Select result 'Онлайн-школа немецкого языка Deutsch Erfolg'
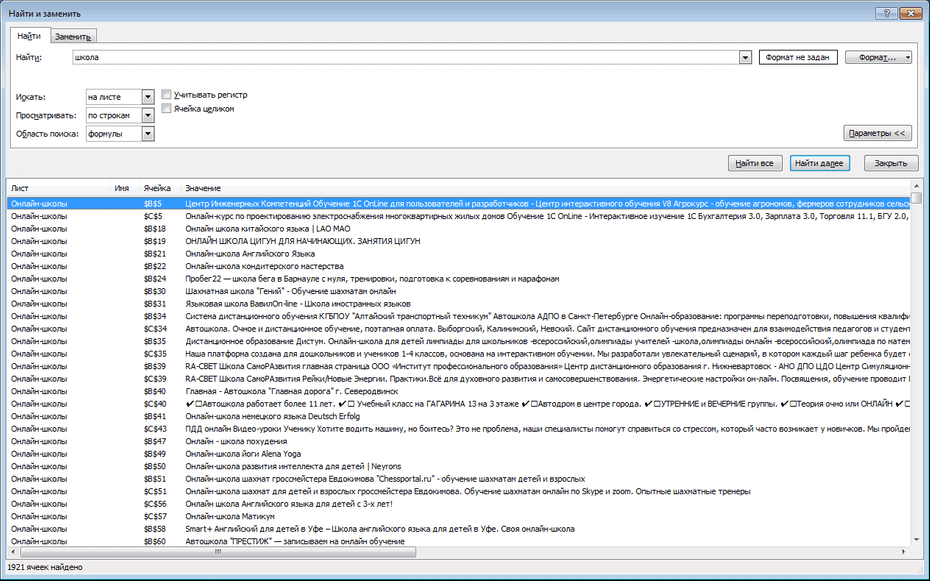Viewport: 930px width, 581px height. click(x=458, y=416)
